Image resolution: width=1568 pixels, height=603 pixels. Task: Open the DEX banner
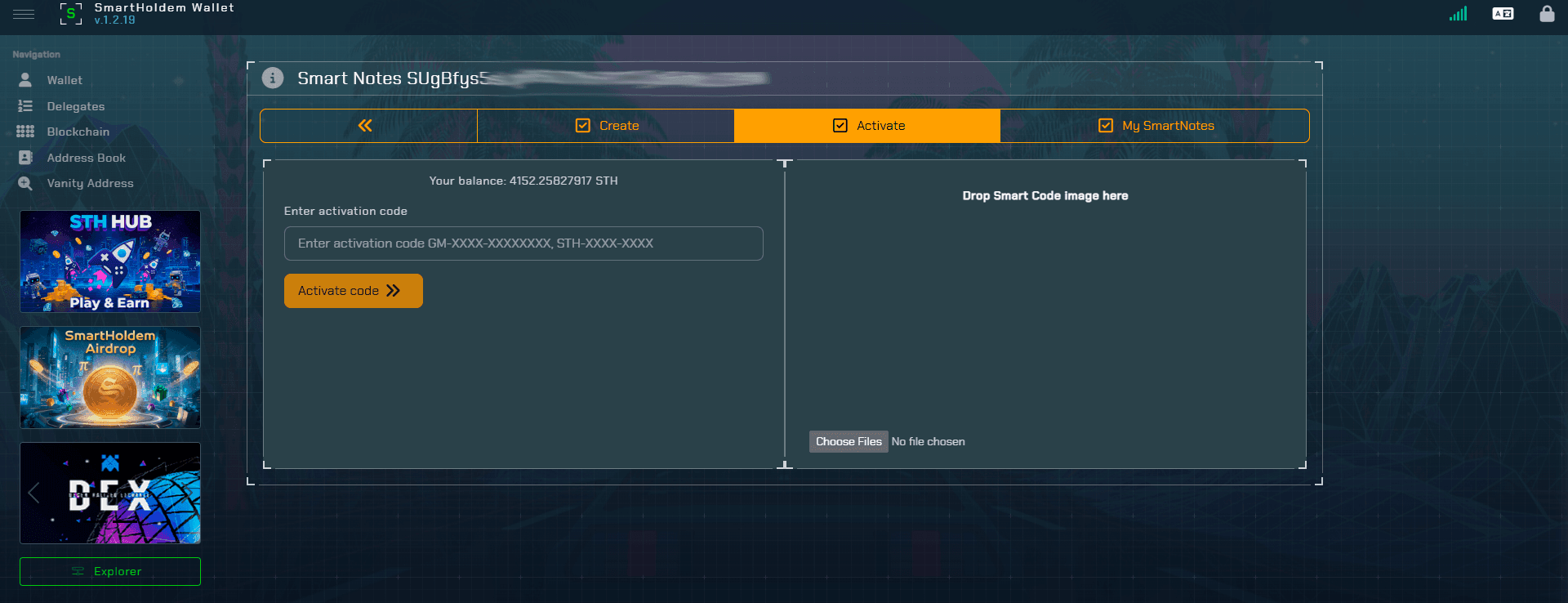coord(110,494)
